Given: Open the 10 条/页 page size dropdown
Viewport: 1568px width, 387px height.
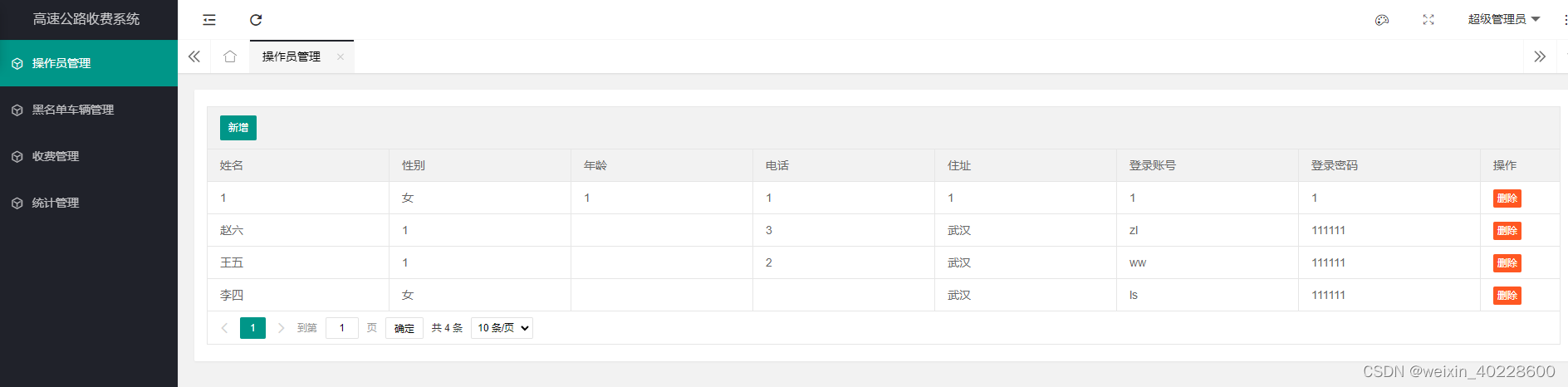Looking at the screenshot, I should (x=502, y=328).
